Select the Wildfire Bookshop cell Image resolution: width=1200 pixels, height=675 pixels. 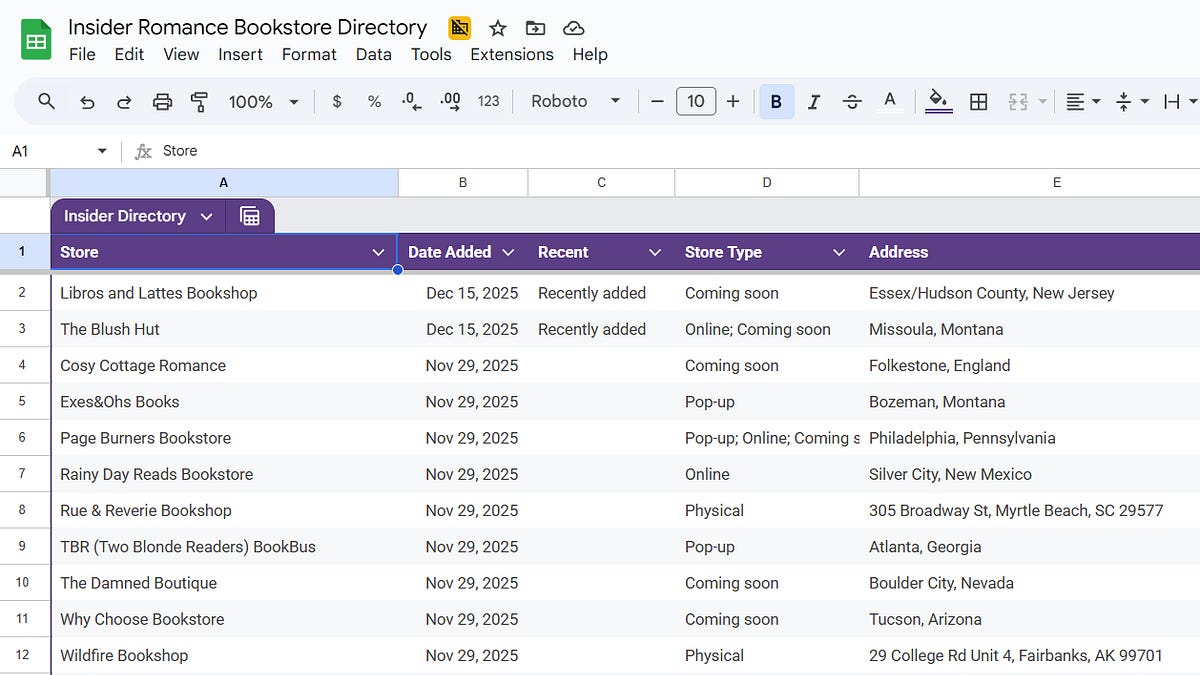[224, 656]
